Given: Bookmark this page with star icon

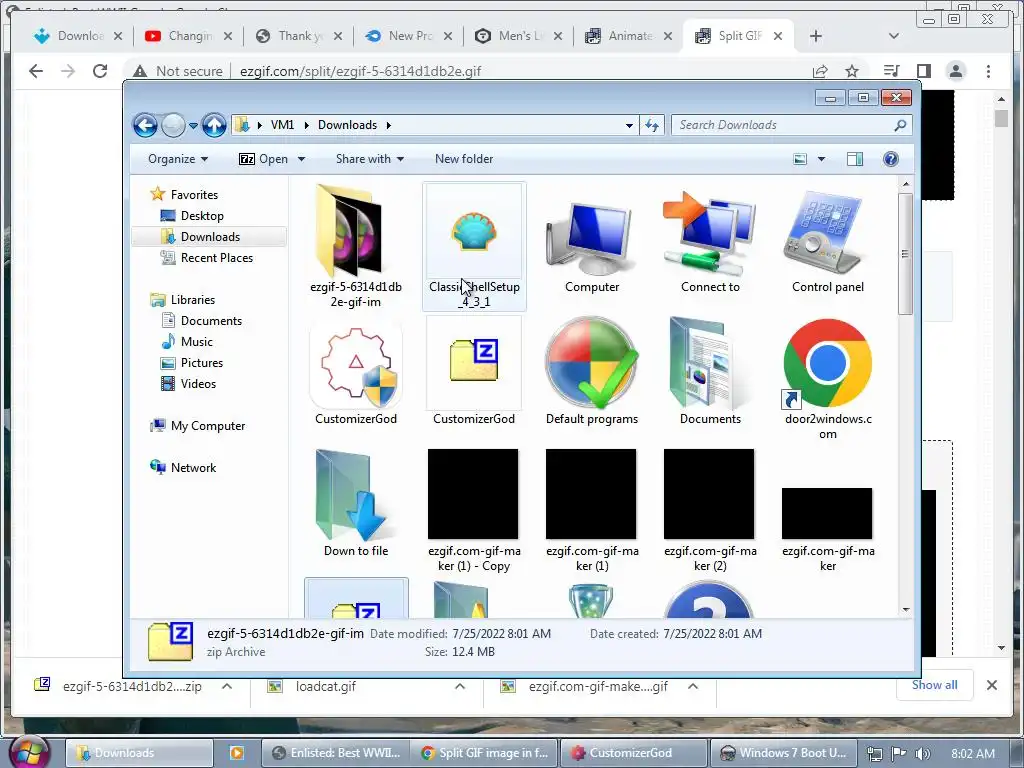Looking at the screenshot, I should (852, 71).
